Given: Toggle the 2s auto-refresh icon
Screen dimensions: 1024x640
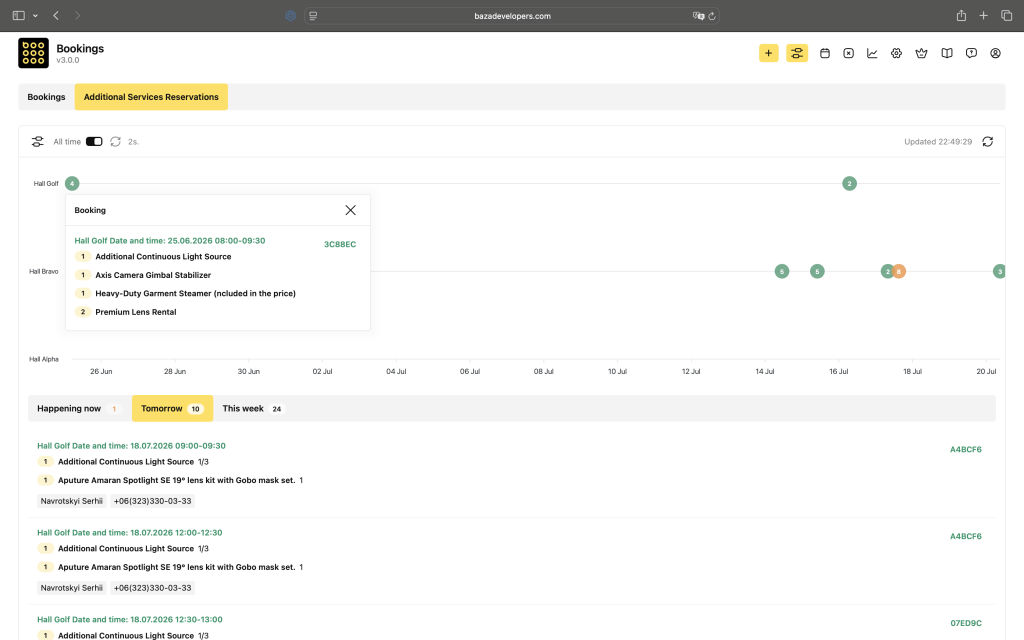Looking at the screenshot, I should 116,142.
